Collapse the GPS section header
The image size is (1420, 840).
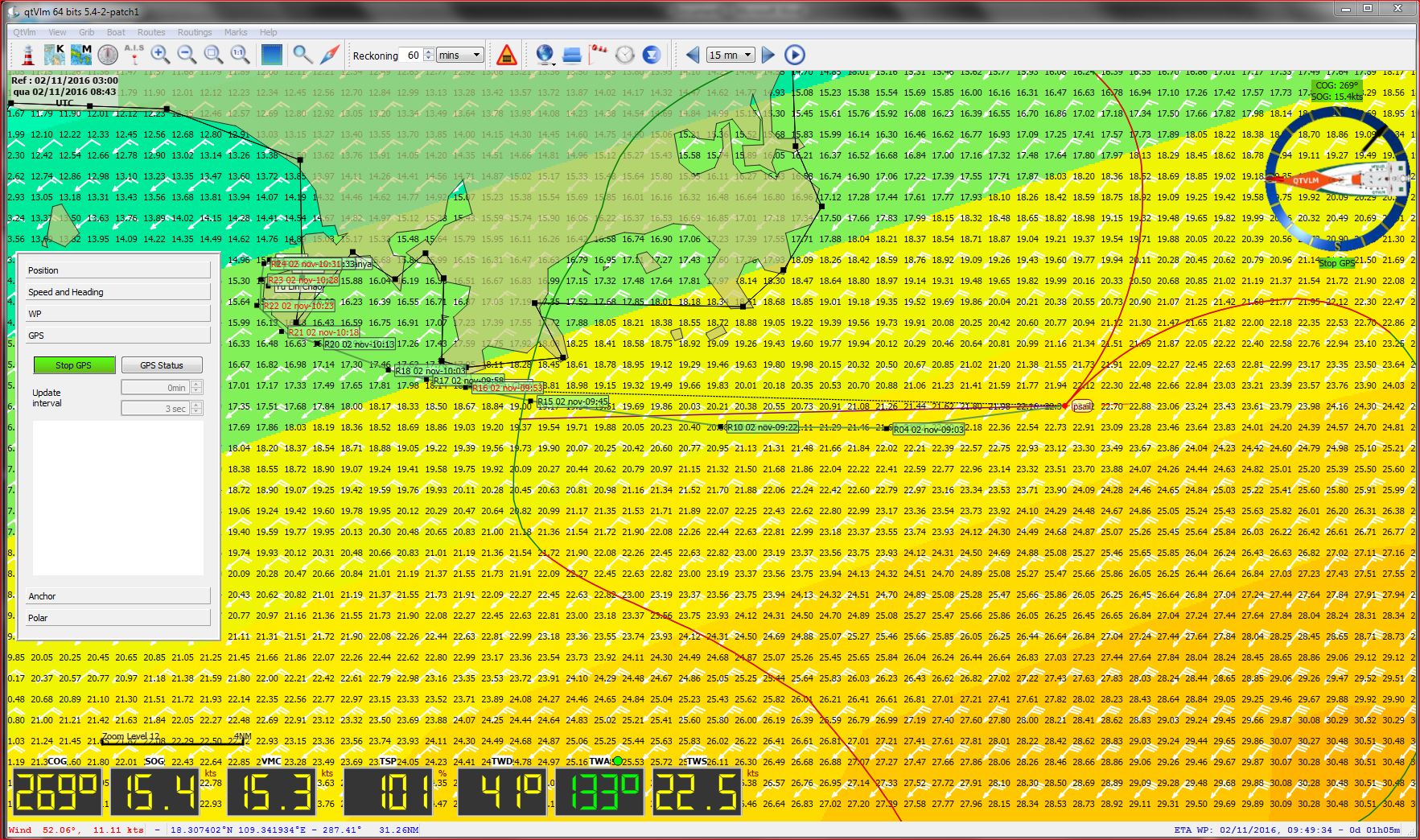click(x=118, y=336)
